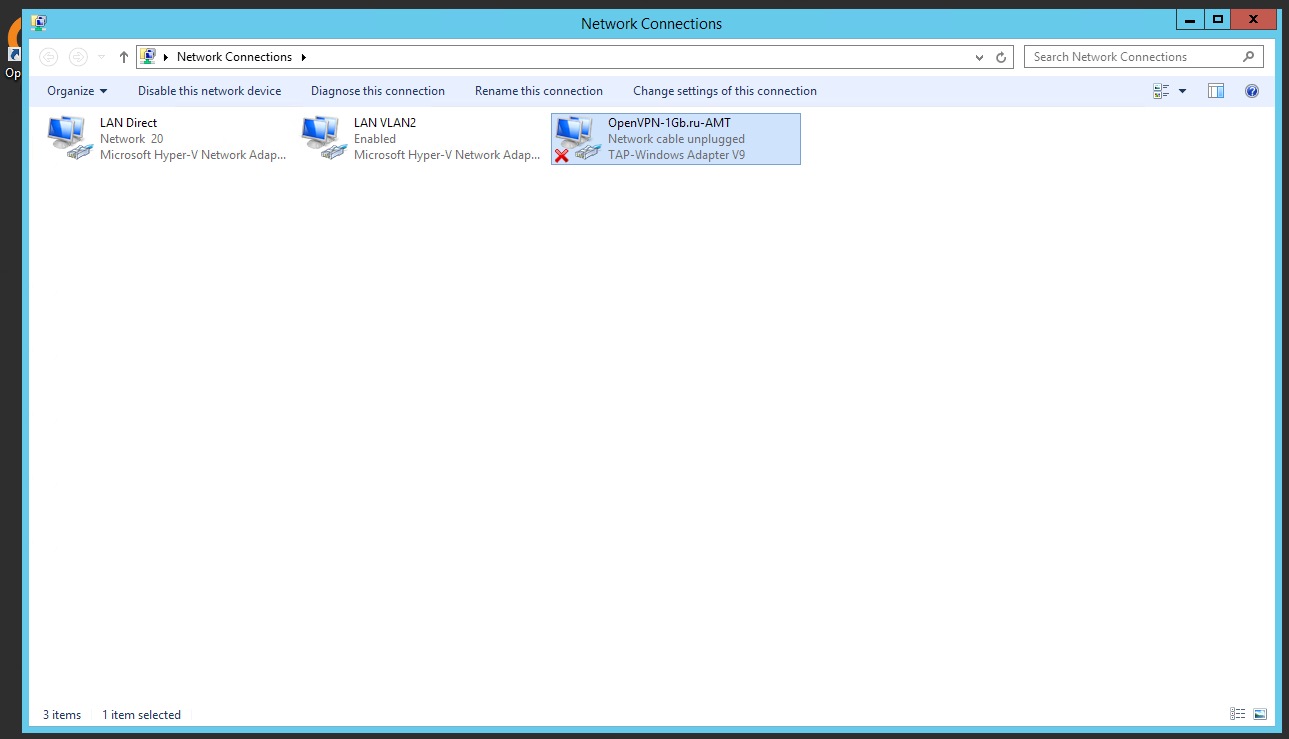Viewport: 1289px width, 739px height.
Task: Click Disable this network device
Action: coord(209,91)
